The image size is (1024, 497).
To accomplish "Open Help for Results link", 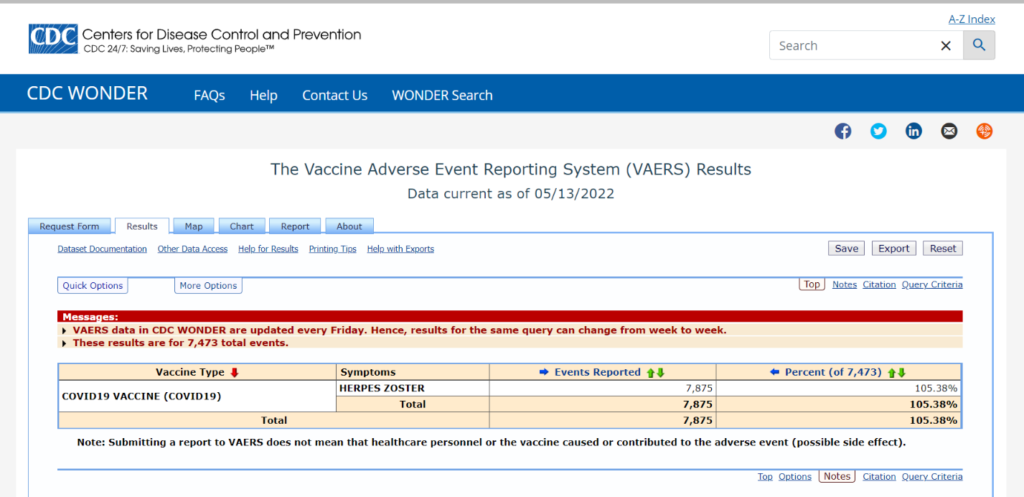I will coord(268,249).
